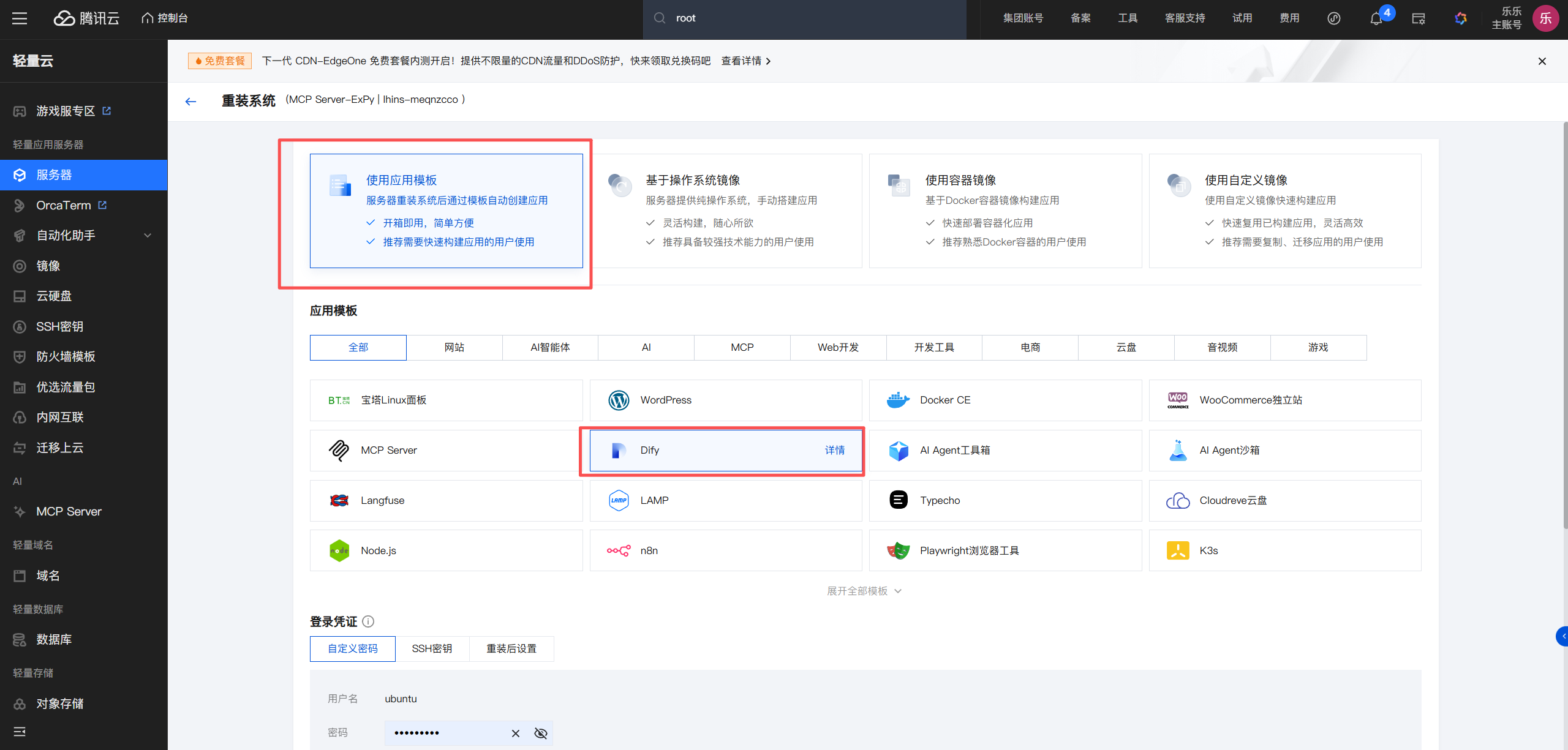Open the colorful AI assistant icon in the top bar

coord(1461,18)
